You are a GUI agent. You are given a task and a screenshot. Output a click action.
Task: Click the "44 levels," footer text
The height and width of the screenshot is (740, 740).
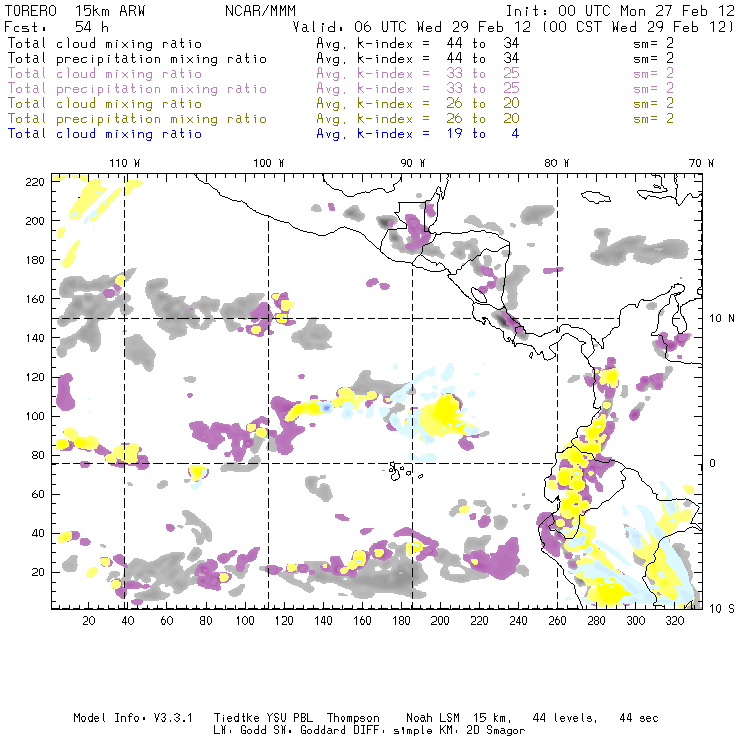[x=565, y=718]
